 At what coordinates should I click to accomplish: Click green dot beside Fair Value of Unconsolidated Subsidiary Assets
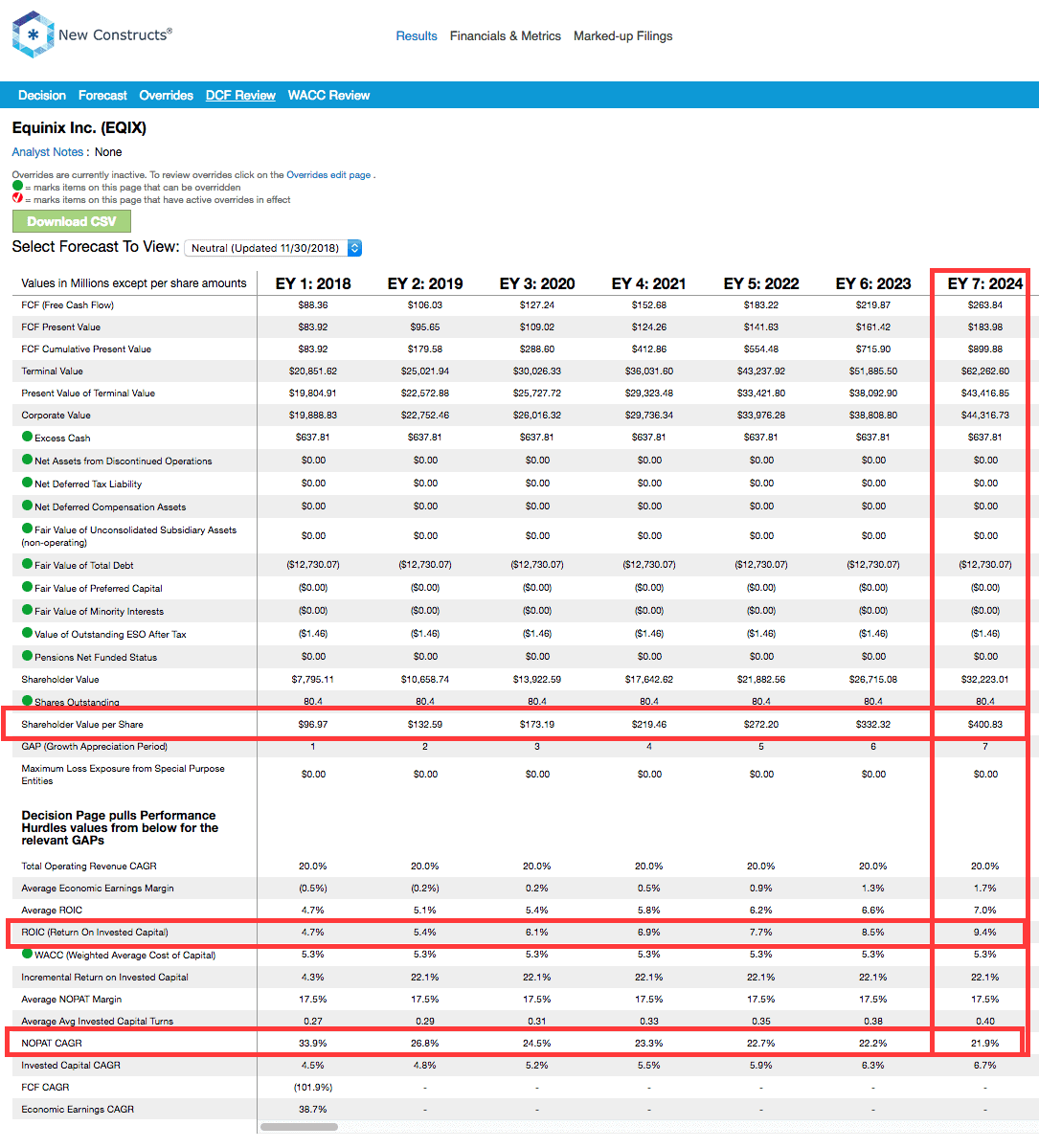[27, 529]
